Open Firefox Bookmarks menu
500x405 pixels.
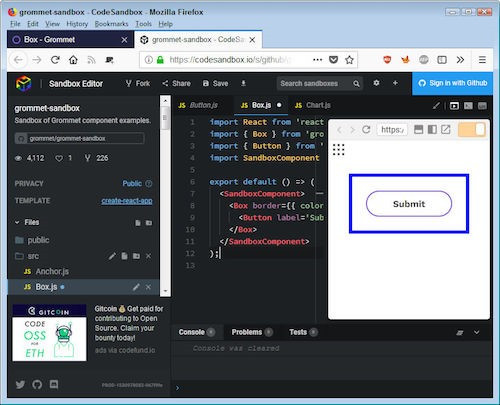(x=111, y=24)
